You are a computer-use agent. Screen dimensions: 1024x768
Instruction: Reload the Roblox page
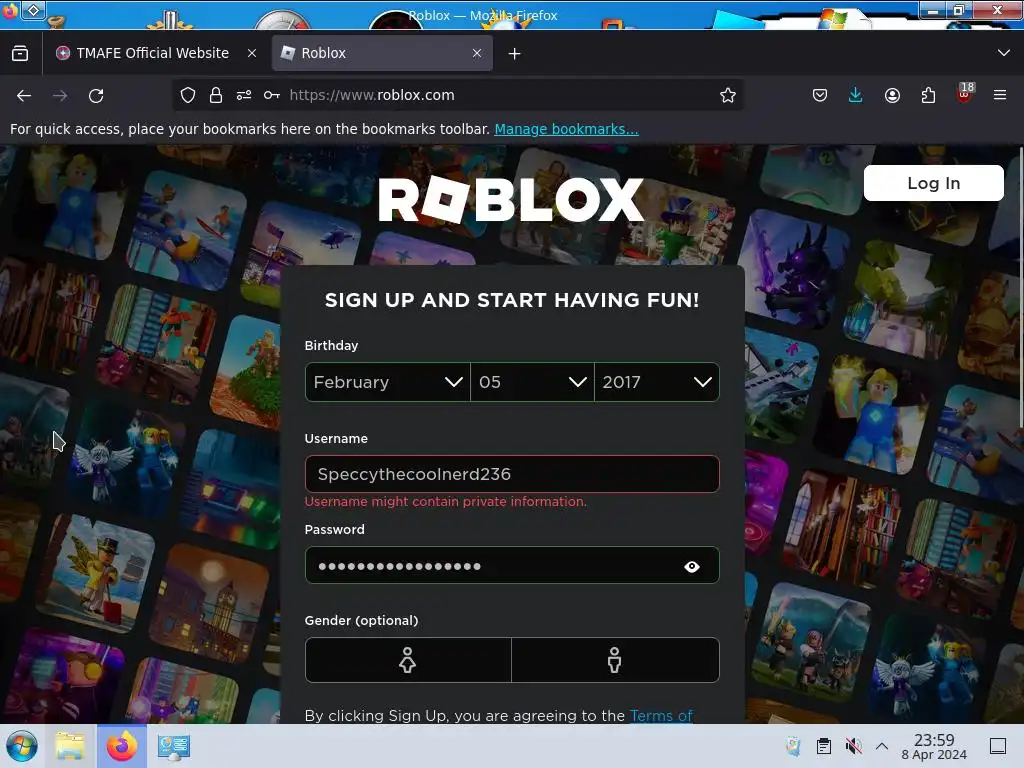96,95
